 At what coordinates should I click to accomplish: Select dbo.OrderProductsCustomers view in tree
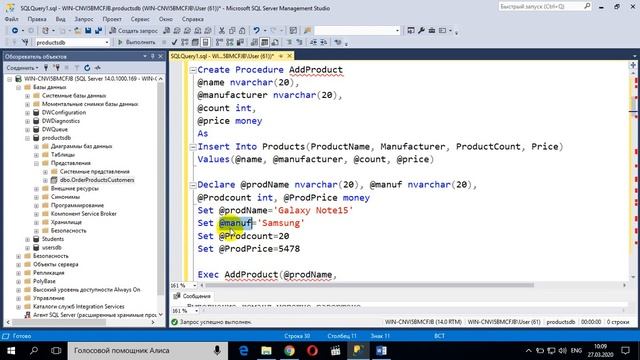tap(97, 180)
